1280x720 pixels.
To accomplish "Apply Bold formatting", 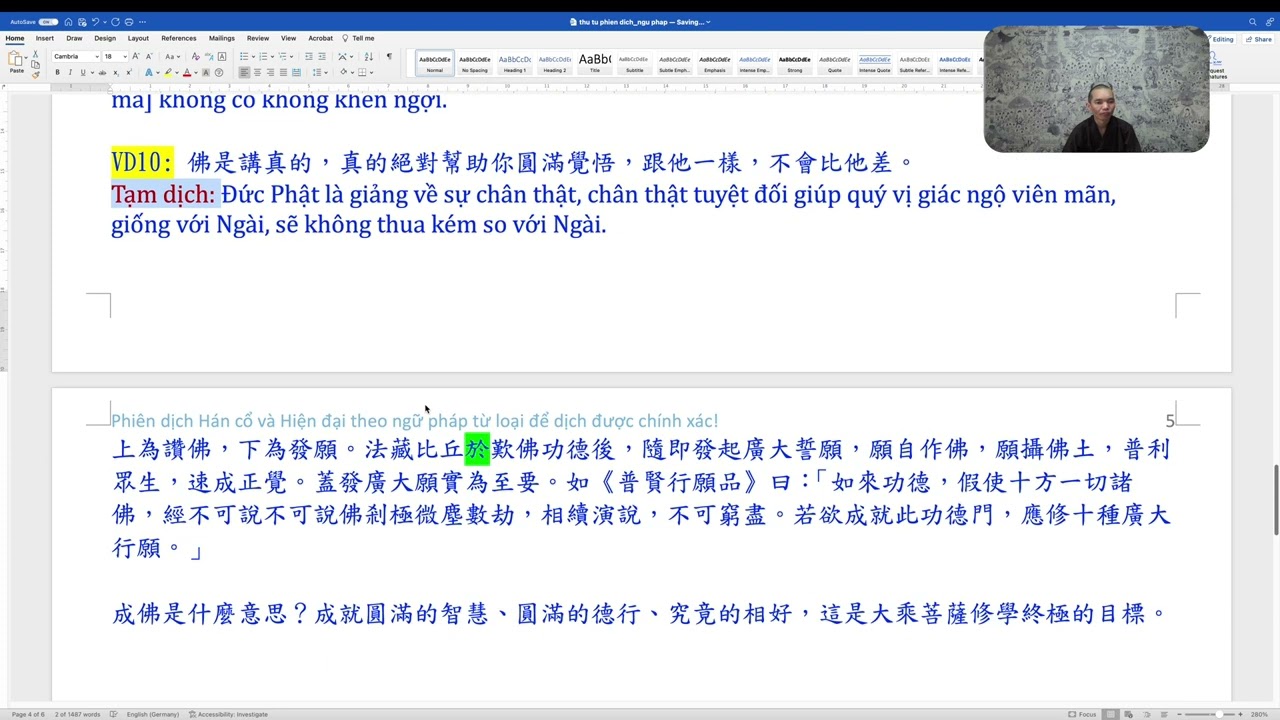I will (x=57, y=72).
